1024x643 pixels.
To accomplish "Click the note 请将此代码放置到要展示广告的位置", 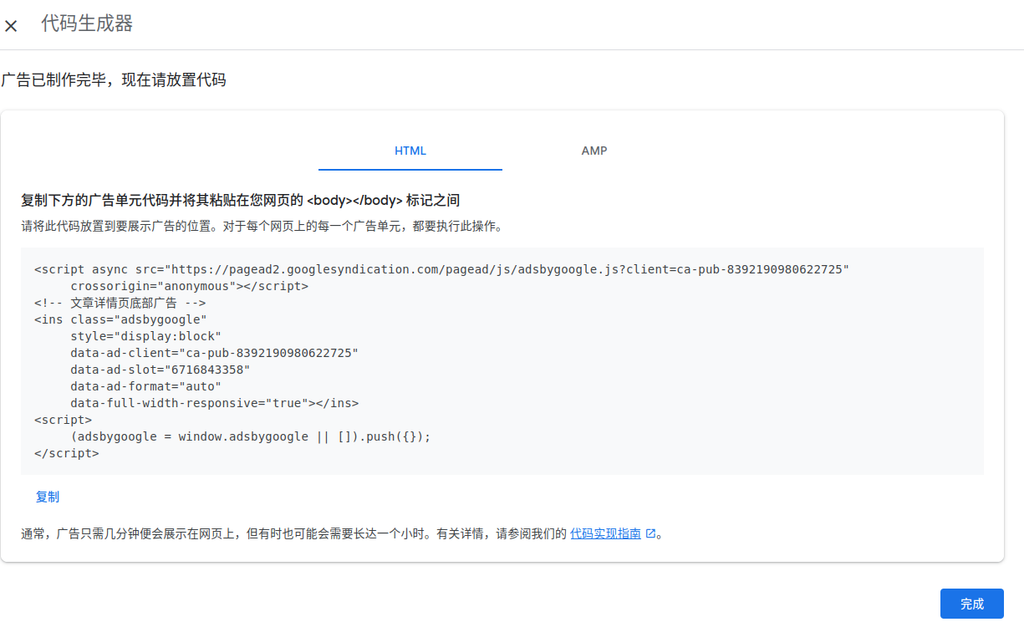I will [262, 227].
